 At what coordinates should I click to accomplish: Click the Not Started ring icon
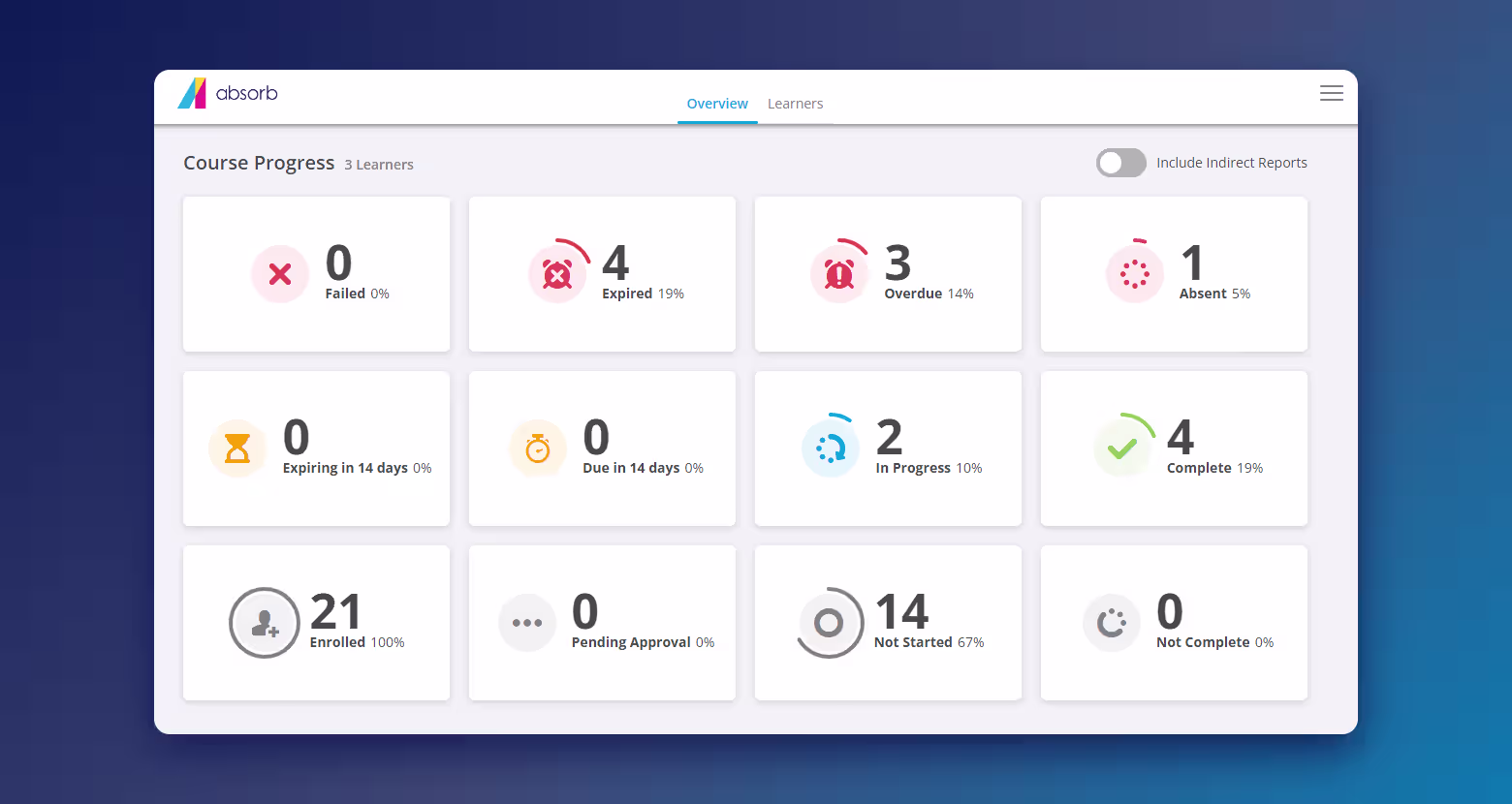pos(830,623)
